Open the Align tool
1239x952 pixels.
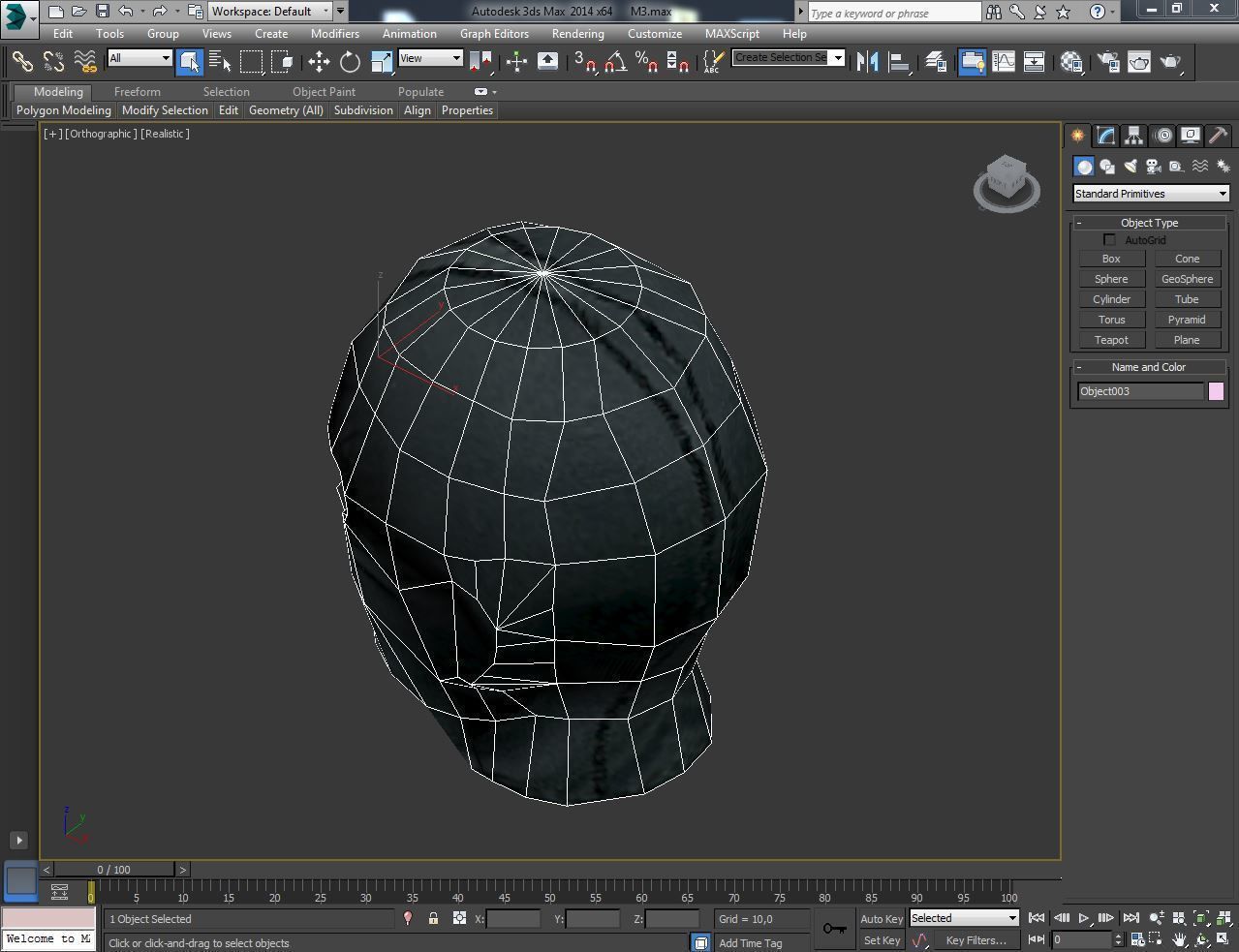pyautogui.click(x=900, y=62)
